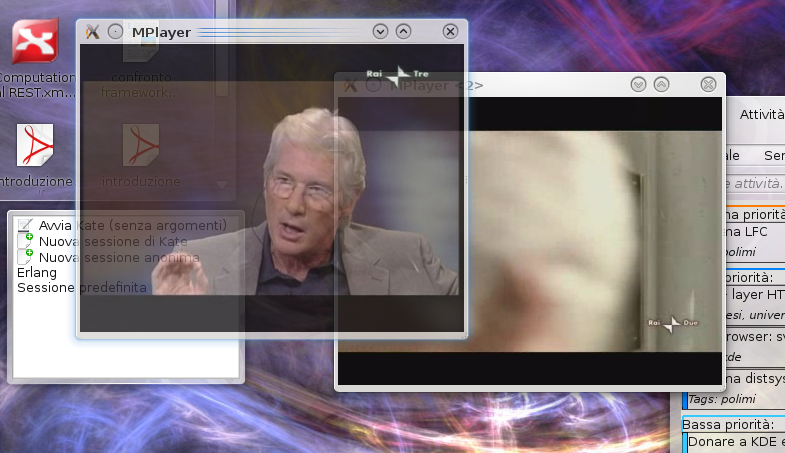Click the Avvia Kate launcher icon
The width and height of the screenshot is (785, 453).
[26, 225]
